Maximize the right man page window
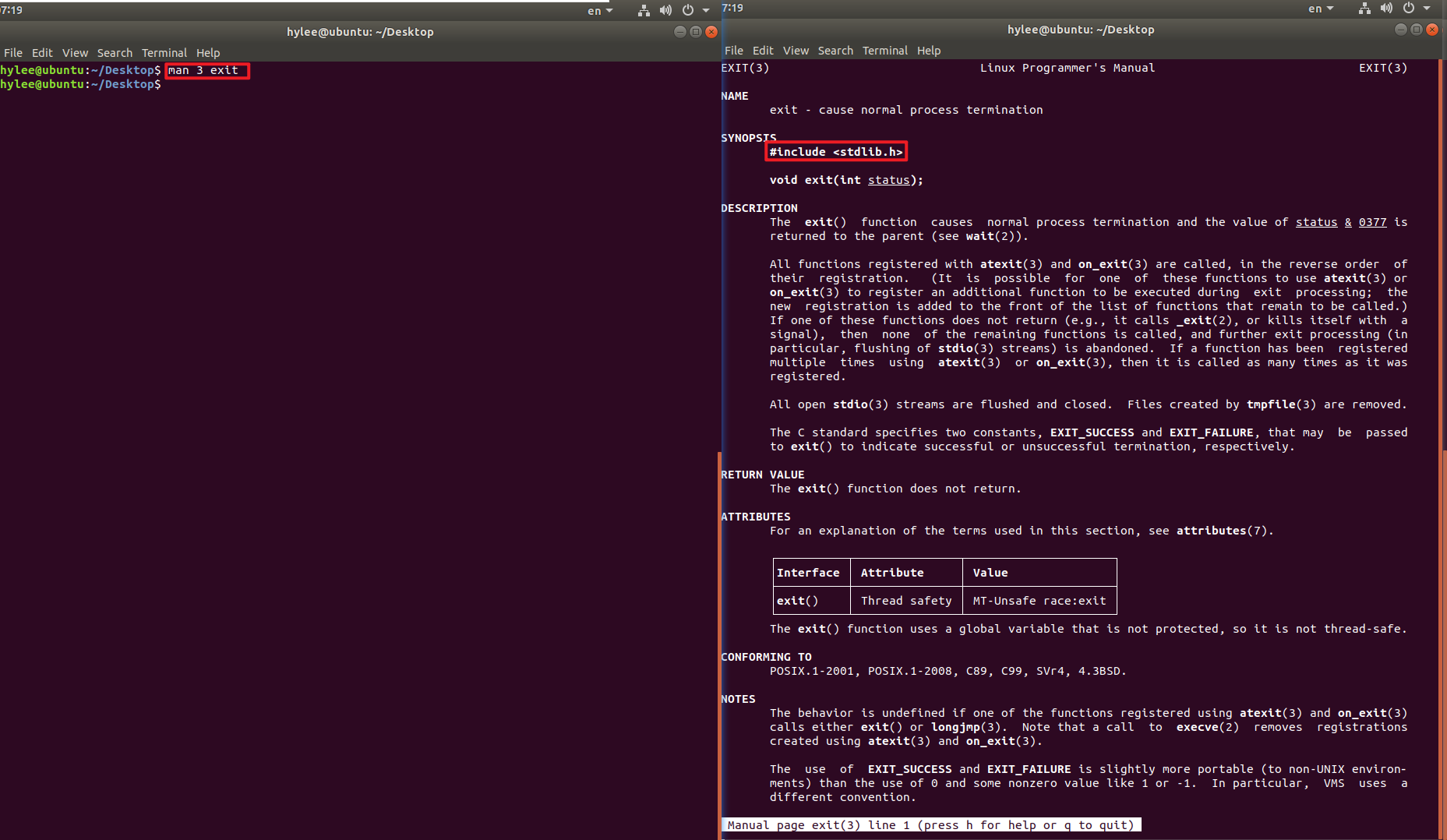The image size is (1447, 840). point(1417,30)
